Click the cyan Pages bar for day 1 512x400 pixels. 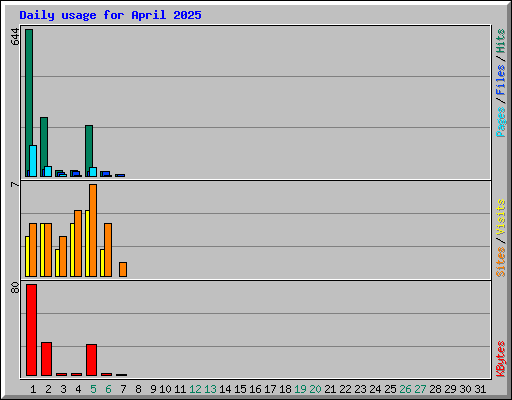[33, 161]
